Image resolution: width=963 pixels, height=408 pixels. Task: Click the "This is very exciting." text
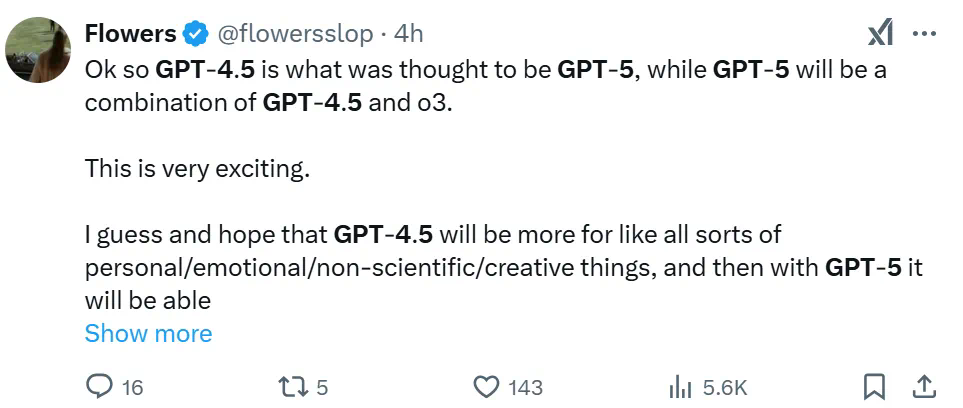click(197, 169)
